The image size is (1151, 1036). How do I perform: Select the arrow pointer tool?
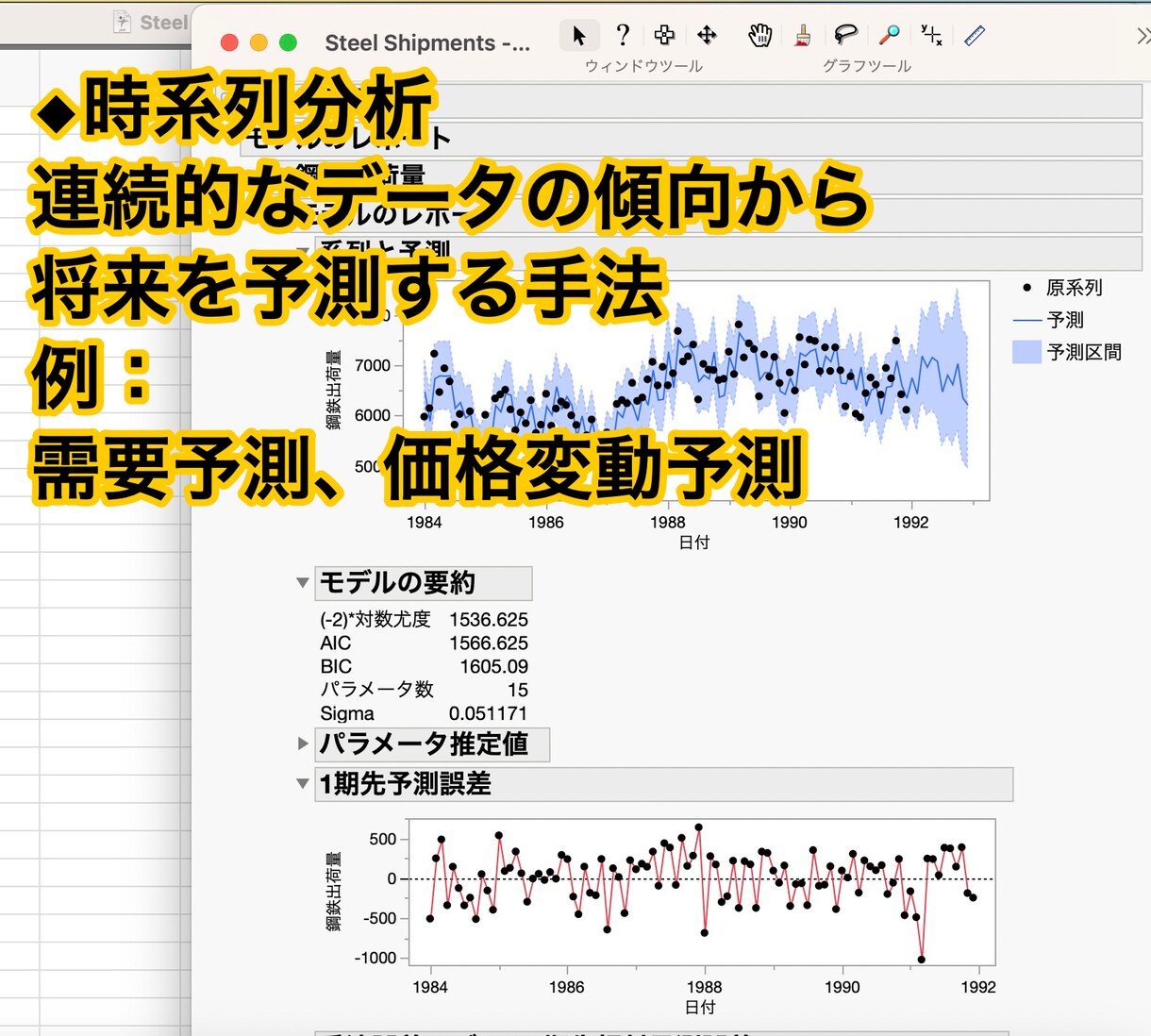(x=578, y=36)
